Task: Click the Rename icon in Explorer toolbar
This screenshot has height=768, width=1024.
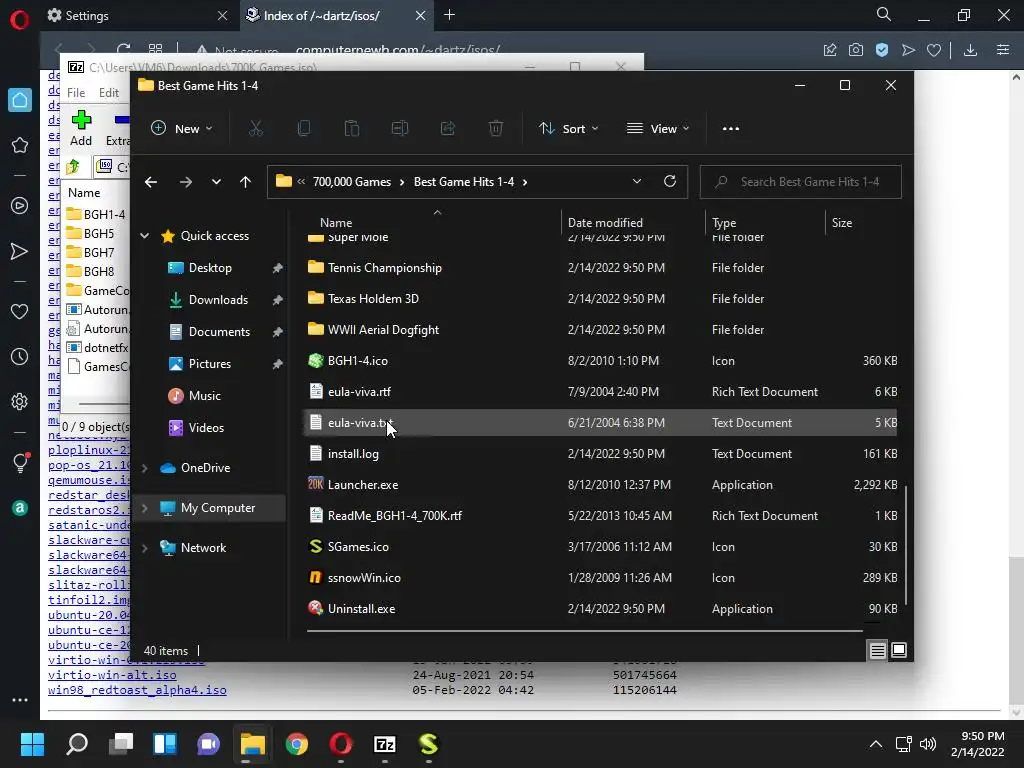Action: pos(400,129)
